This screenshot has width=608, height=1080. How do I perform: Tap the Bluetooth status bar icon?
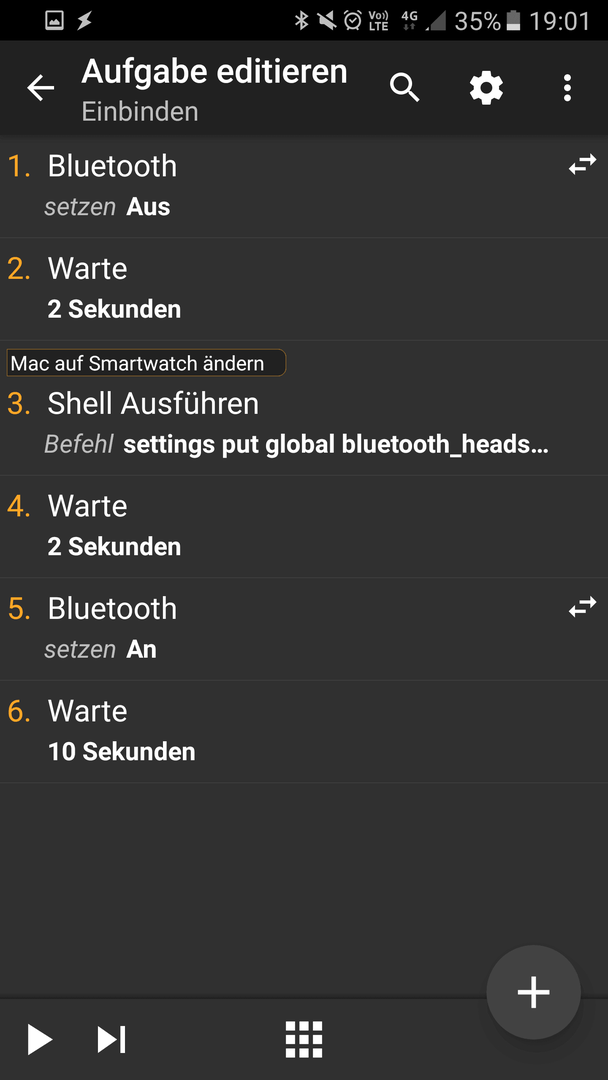pos(301,21)
